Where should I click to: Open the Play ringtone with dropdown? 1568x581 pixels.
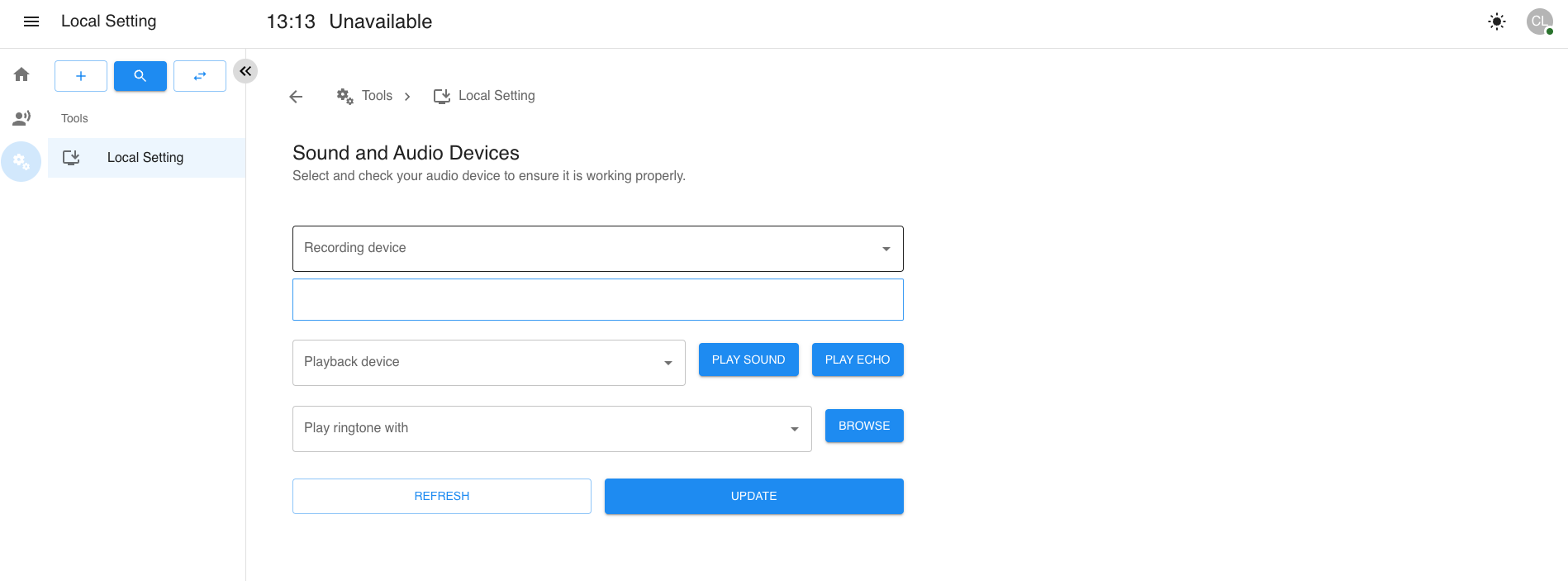point(551,429)
